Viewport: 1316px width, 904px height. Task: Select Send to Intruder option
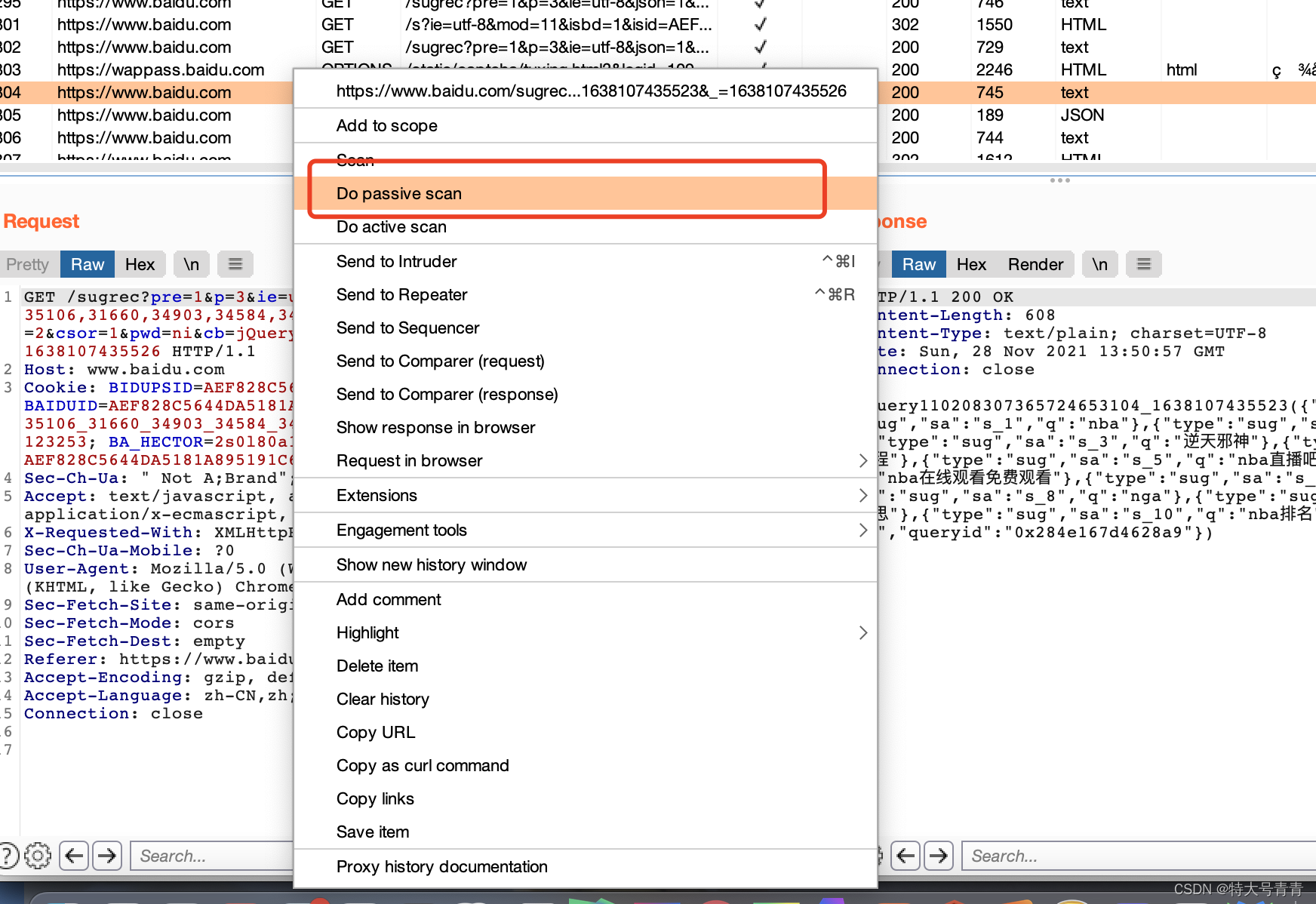coord(586,261)
